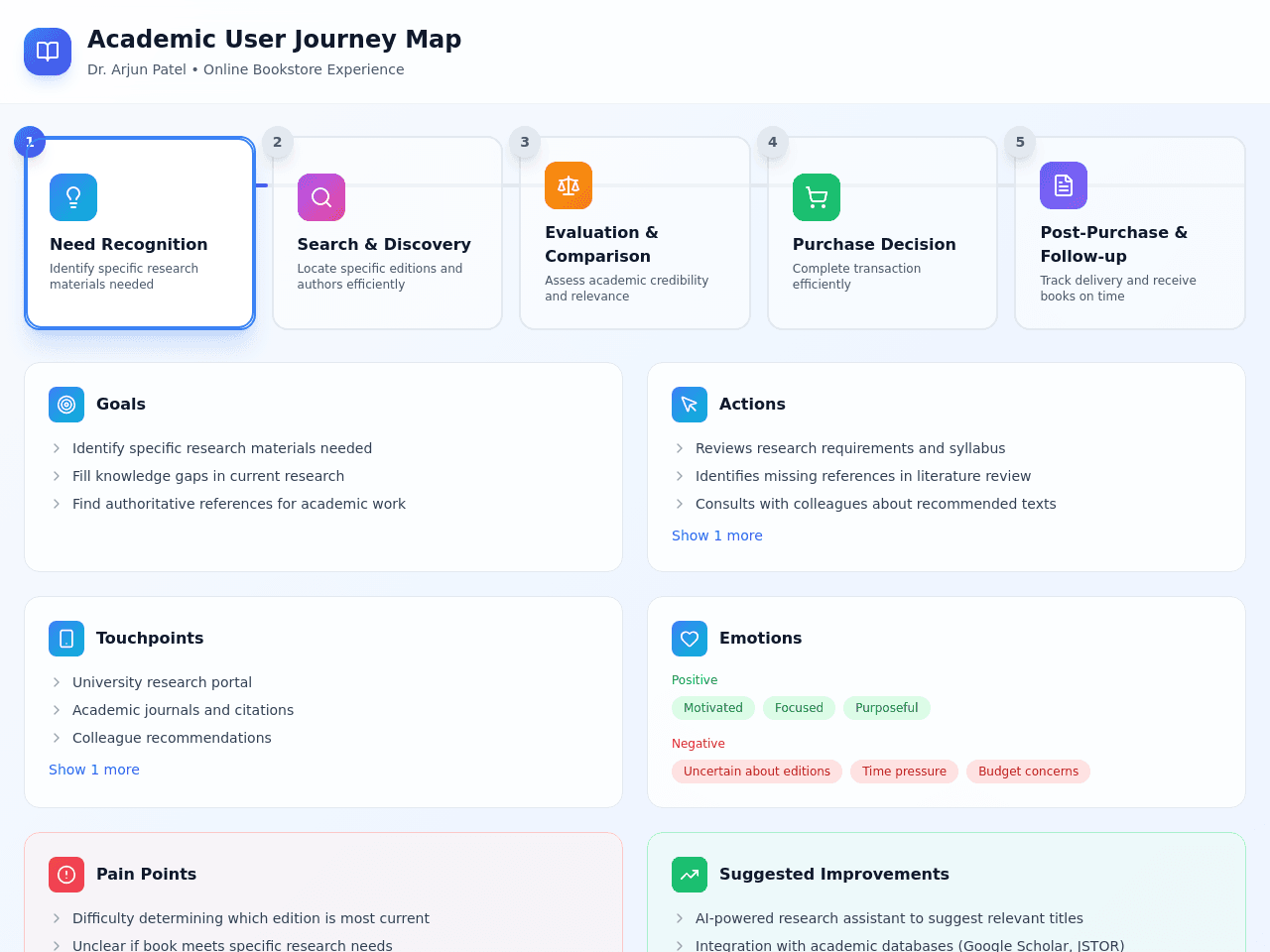
Task: Expand Actions list with Show 1 more
Action: point(717,535)
